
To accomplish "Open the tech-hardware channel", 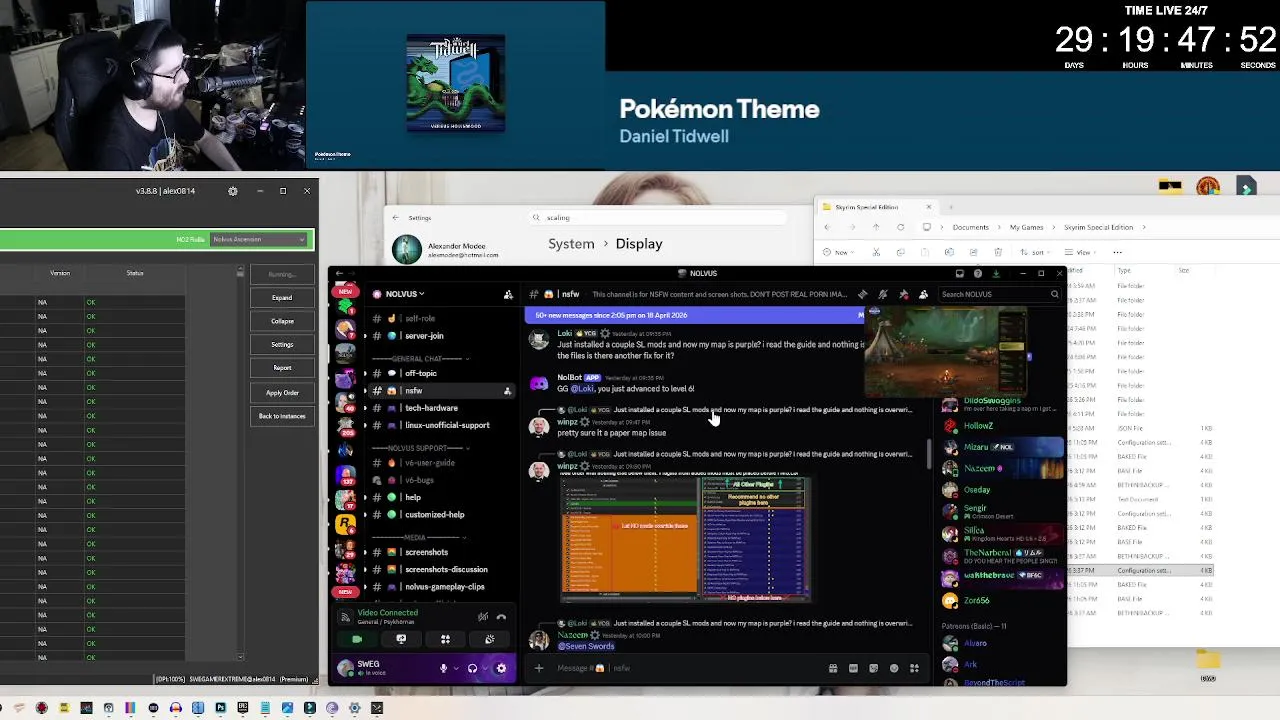I will [x=431, y=408].
